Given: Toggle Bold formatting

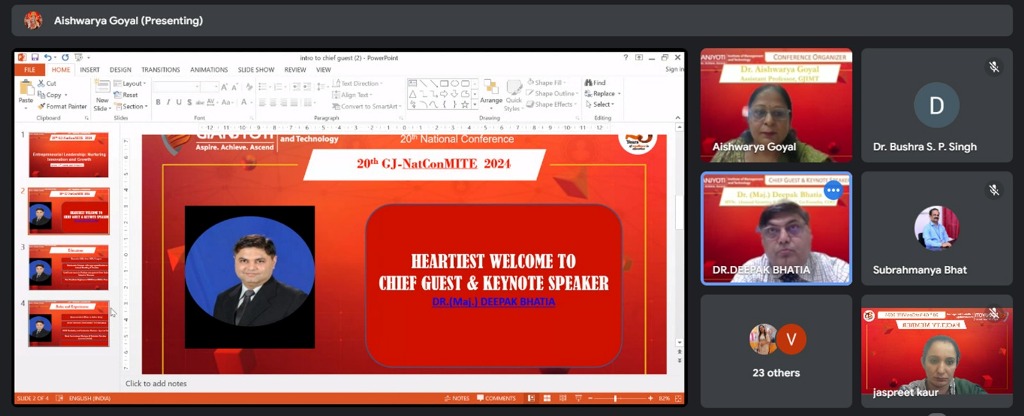Looking at the screenshot, I should pos(159,103).
